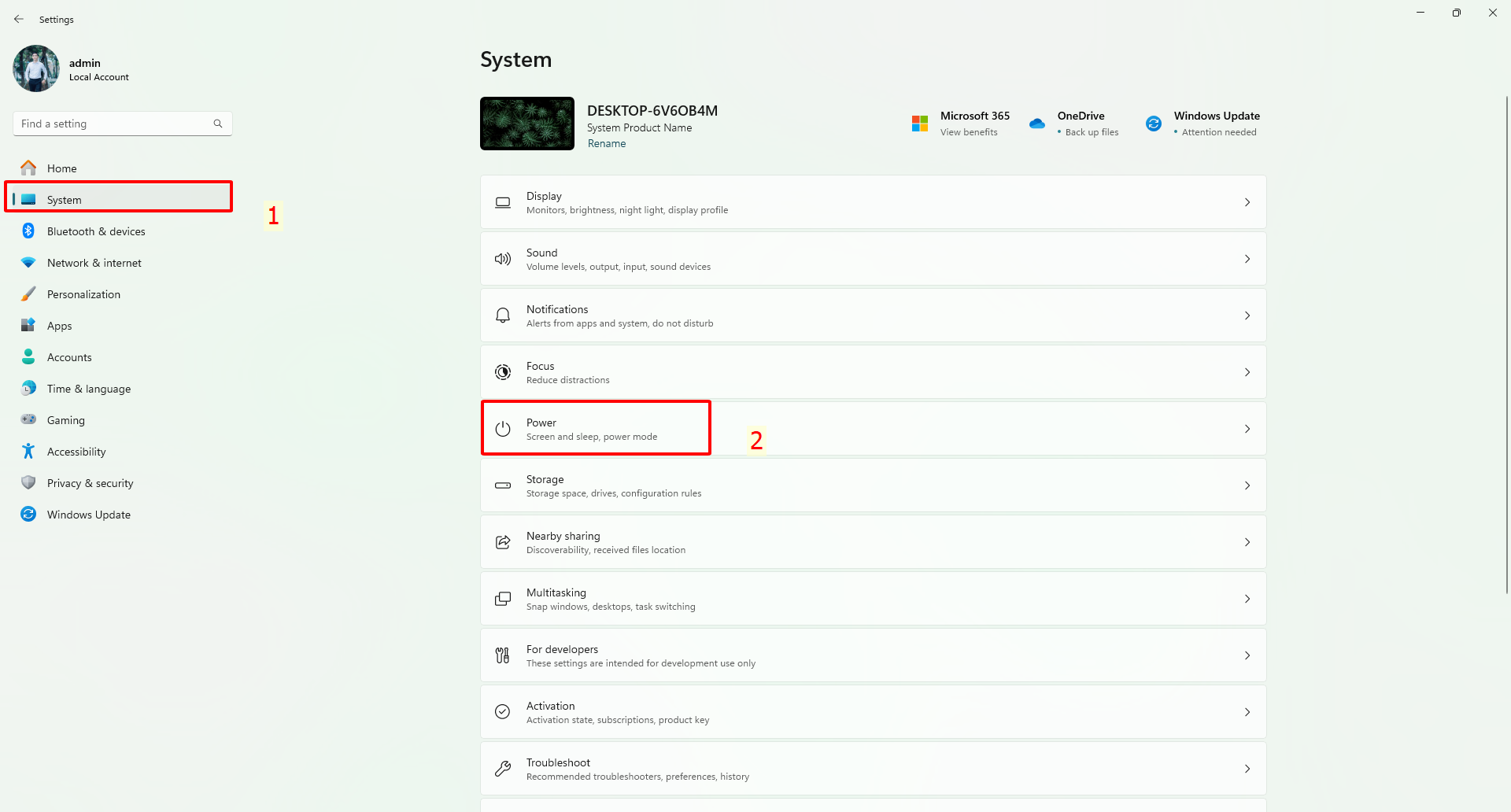1511x812 pixels.
Task: Click the search magnifier icon
Action: click(218, 124)
